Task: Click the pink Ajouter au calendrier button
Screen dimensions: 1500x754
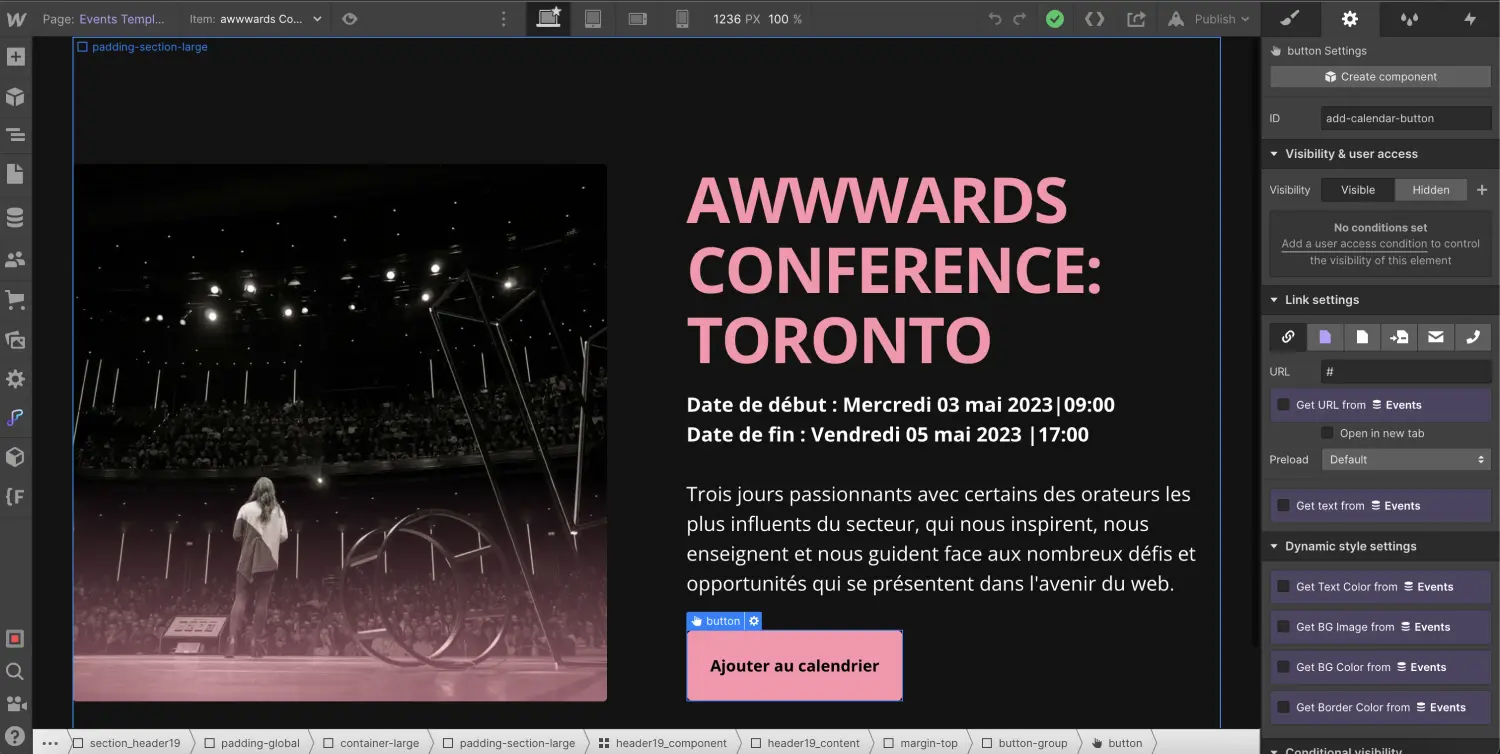Action: 794,665
